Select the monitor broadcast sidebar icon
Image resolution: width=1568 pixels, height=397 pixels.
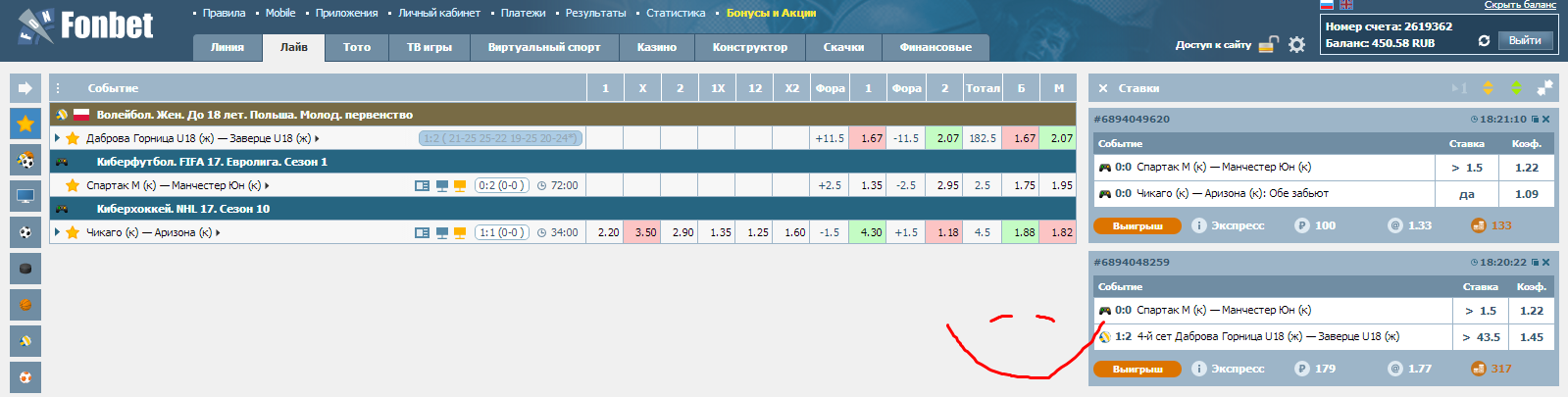click(25, 196)
